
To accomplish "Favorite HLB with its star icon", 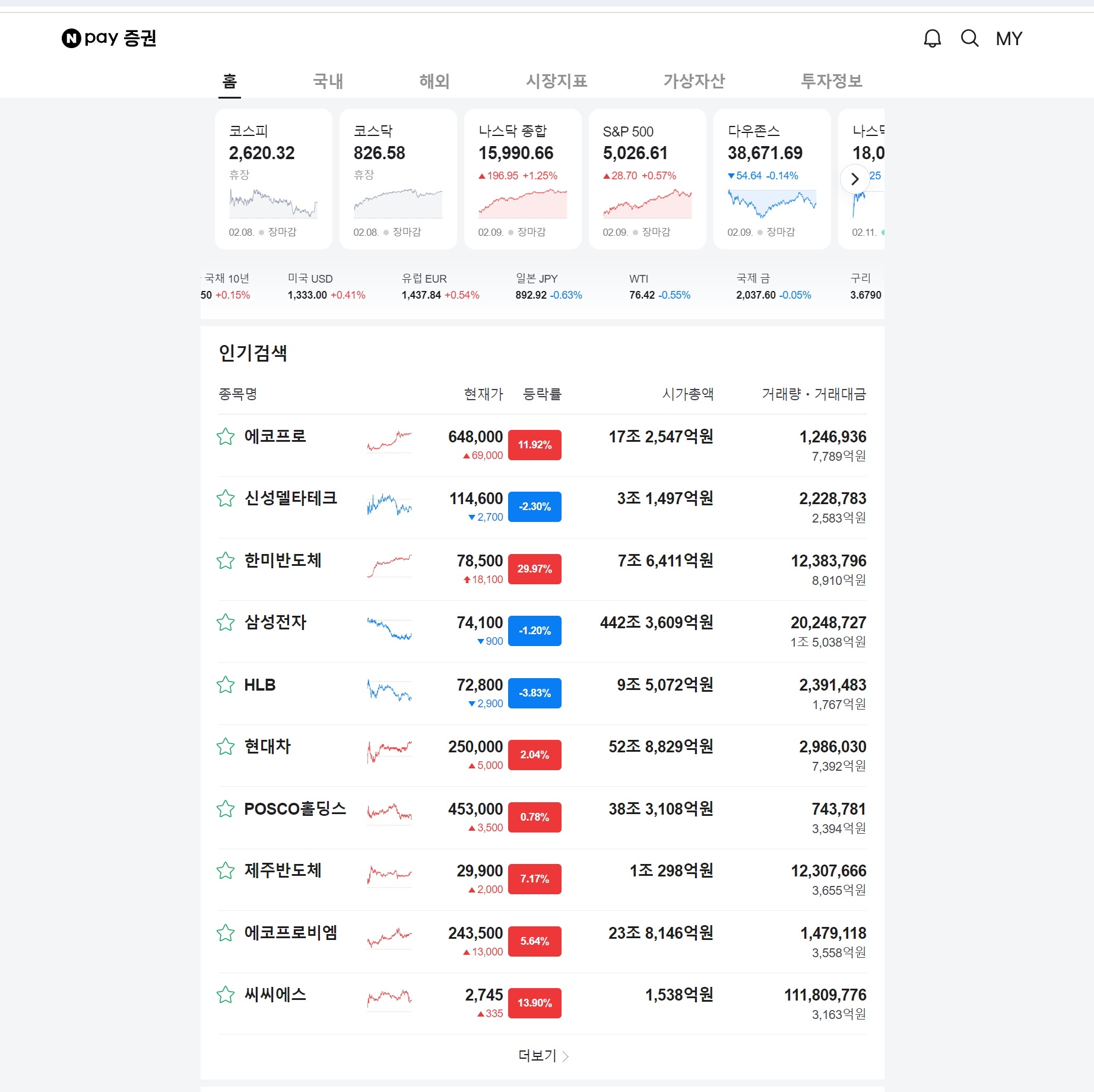I will tap(226, 685).
